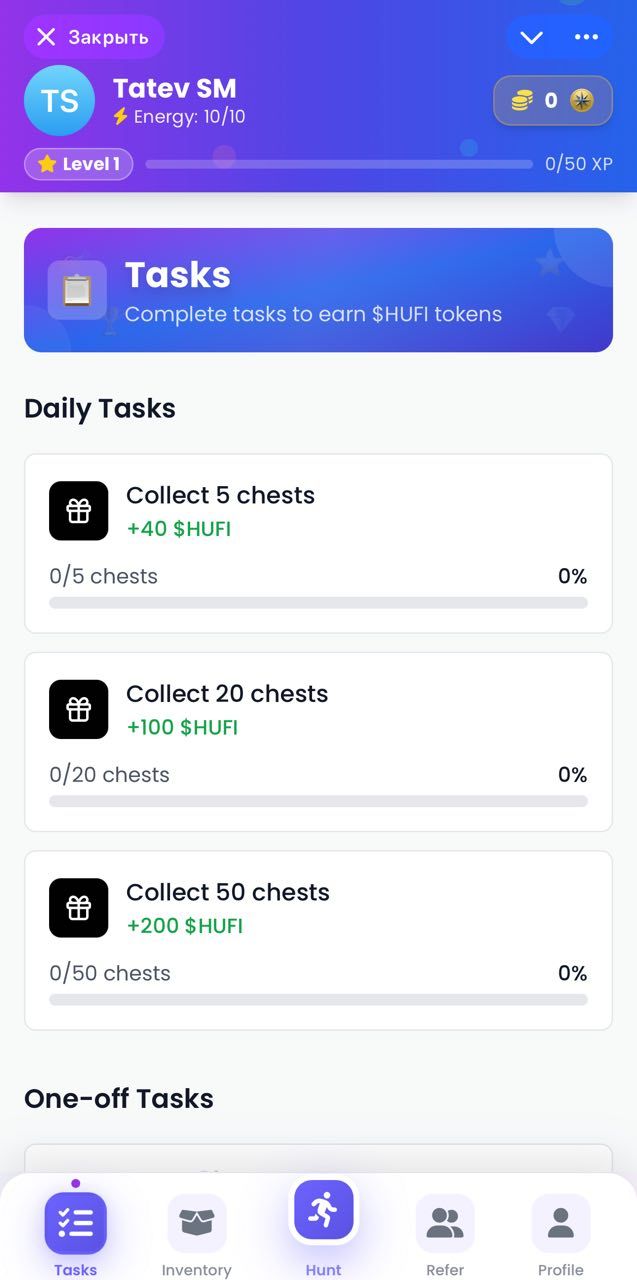Click the gift icon on 'Collect 50 chests'
Viewport: 637px width, 1280px height.
coord(78,908)
